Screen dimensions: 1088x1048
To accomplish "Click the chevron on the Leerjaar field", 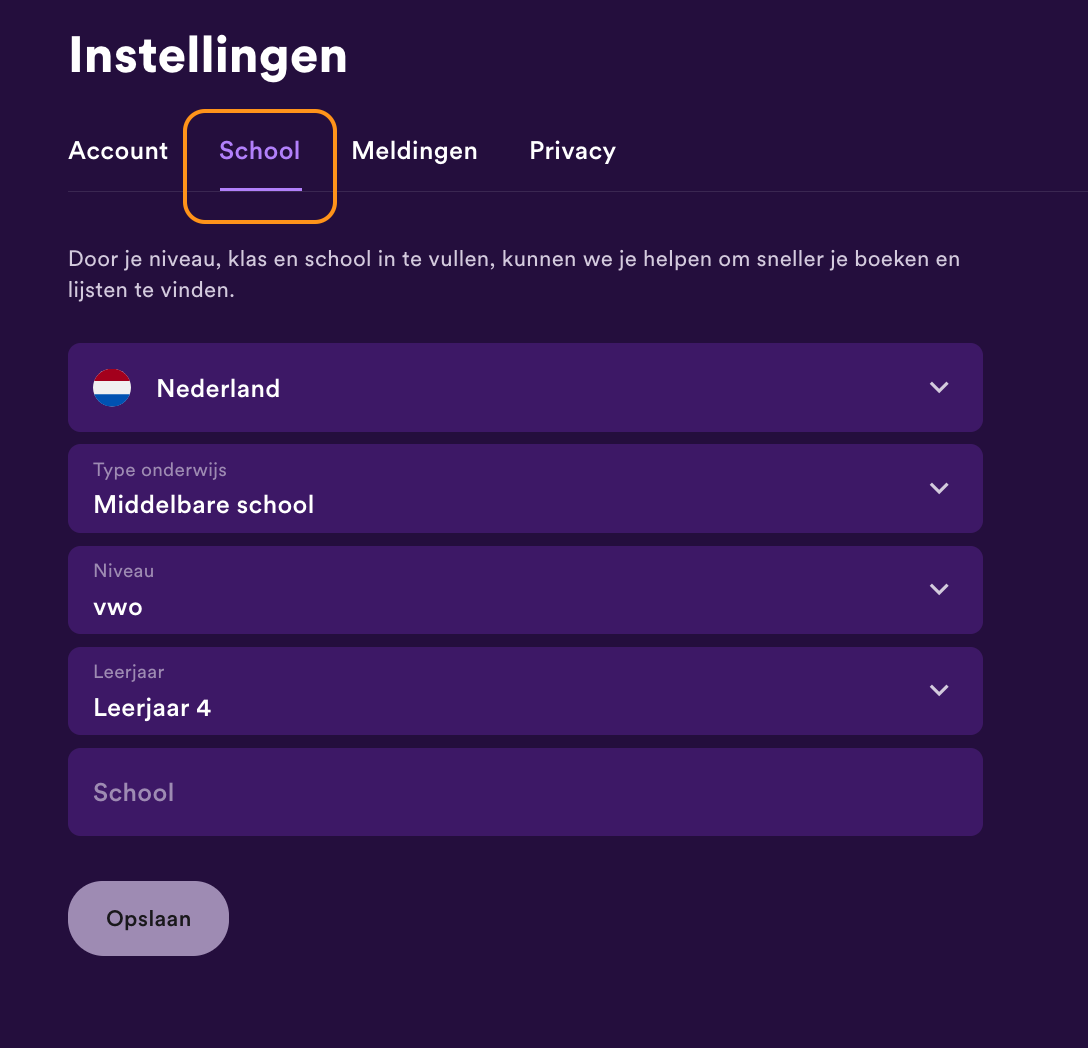I will coord(939,690).
